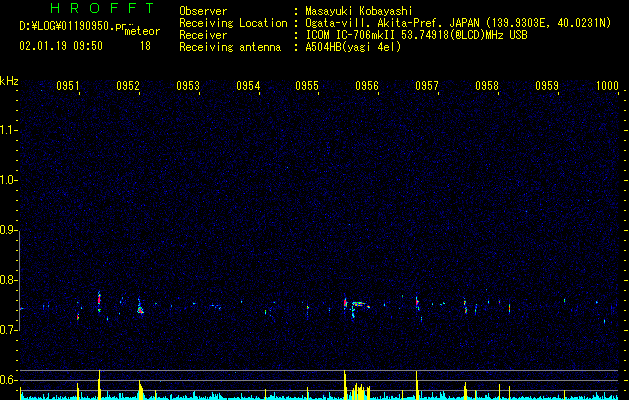Click the HROFFT title text
The image size is (629, 400).
pos(103,8)
